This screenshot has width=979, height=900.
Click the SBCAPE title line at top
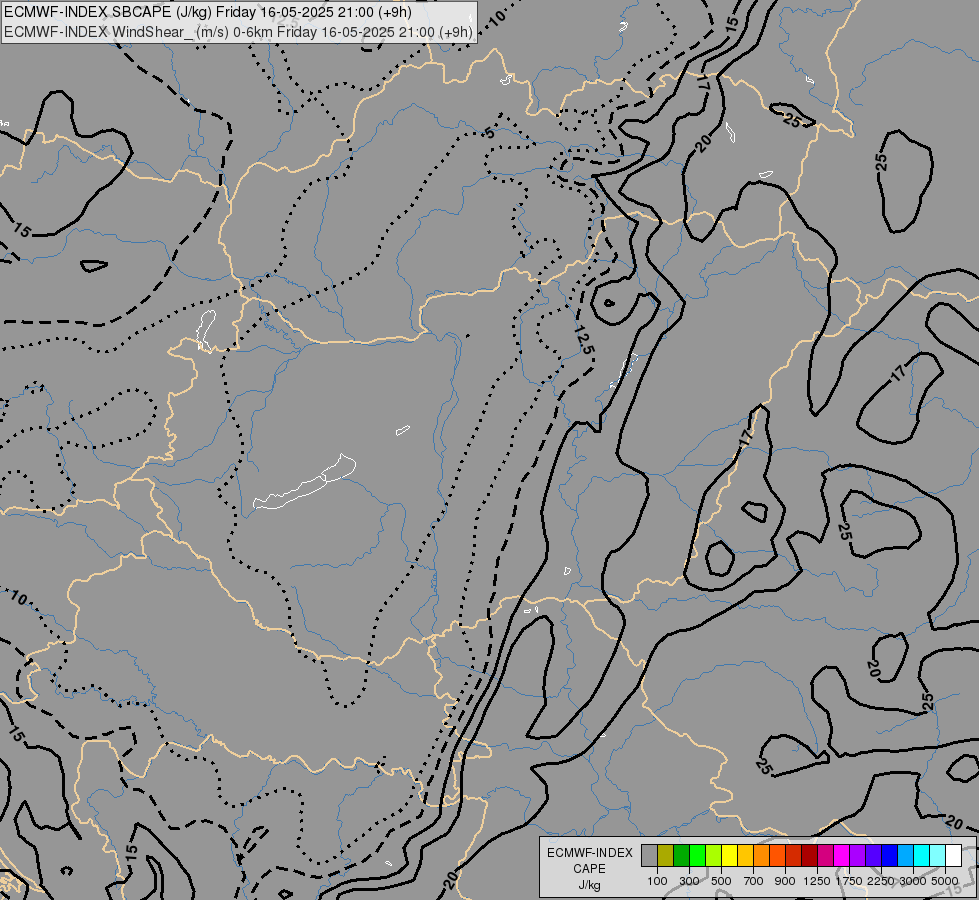pyautogui.click(x=208, y=12)
